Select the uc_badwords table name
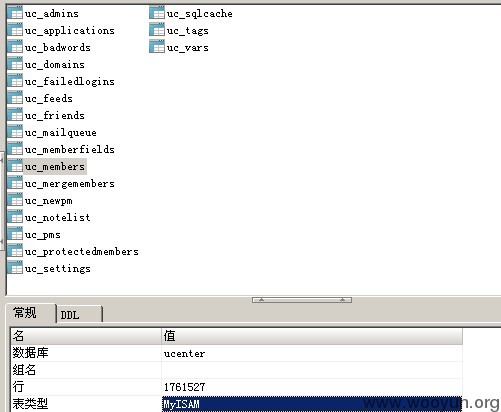This screenshot has width=501, height=412. (58, 48)
